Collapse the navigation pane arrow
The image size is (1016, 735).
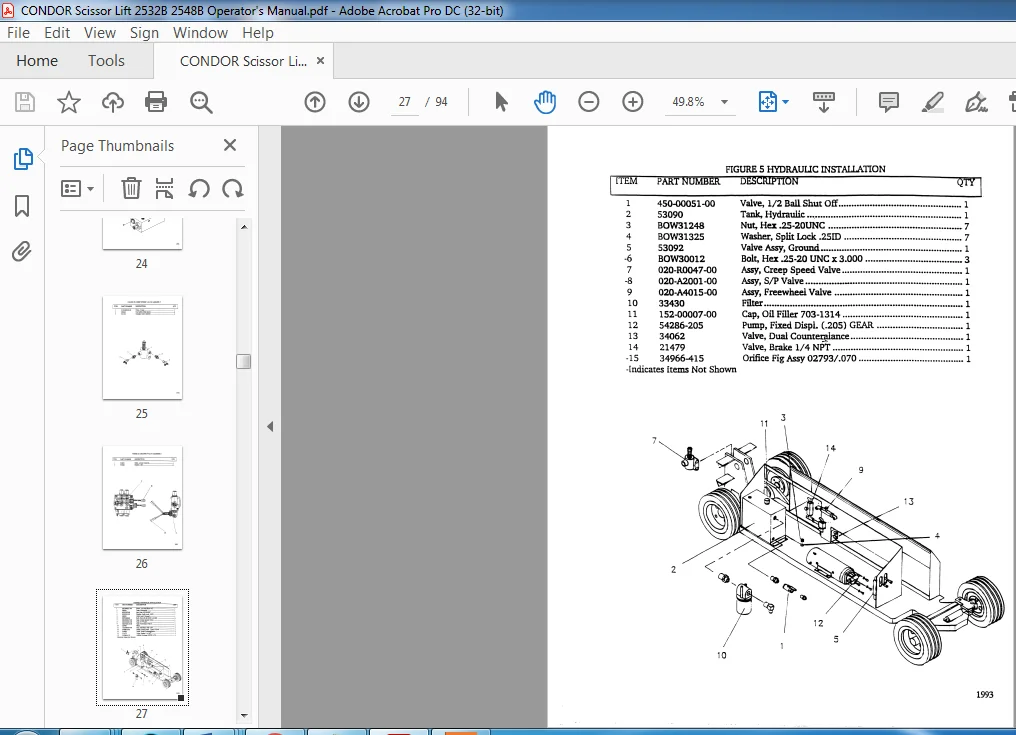point(270,426)
